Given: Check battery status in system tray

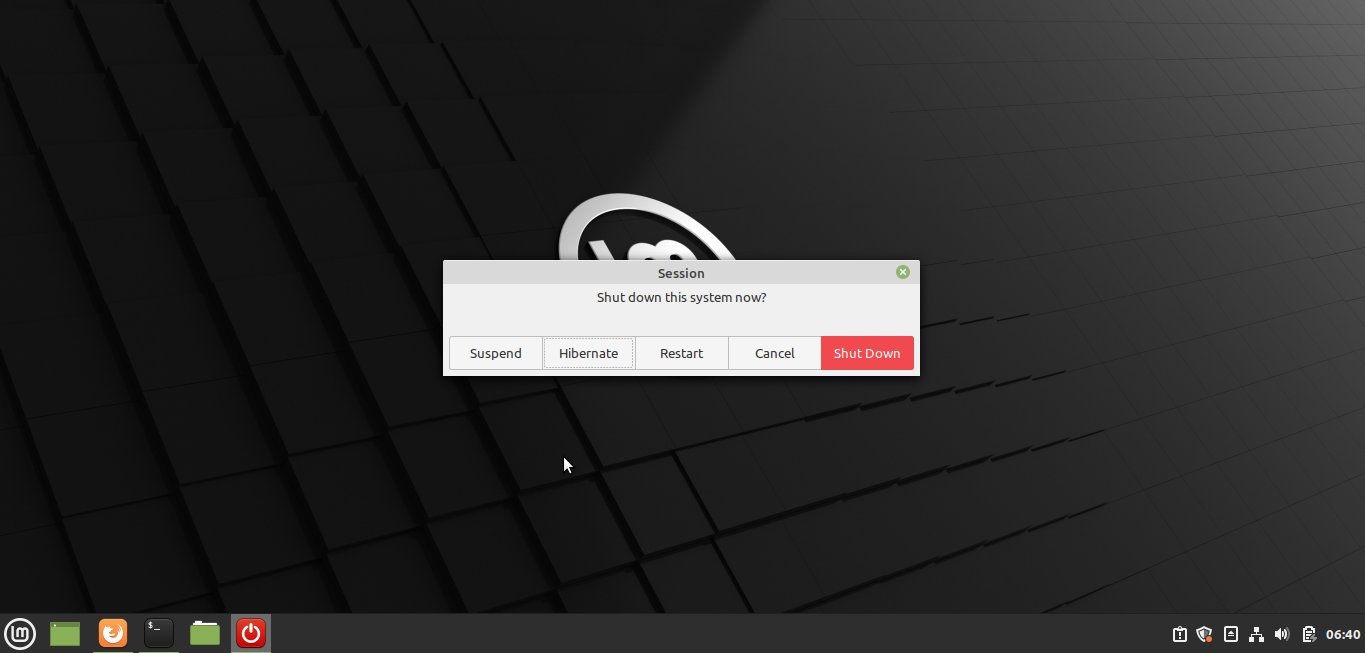Looking at the screenshot, I should (x=1308, y=633).
